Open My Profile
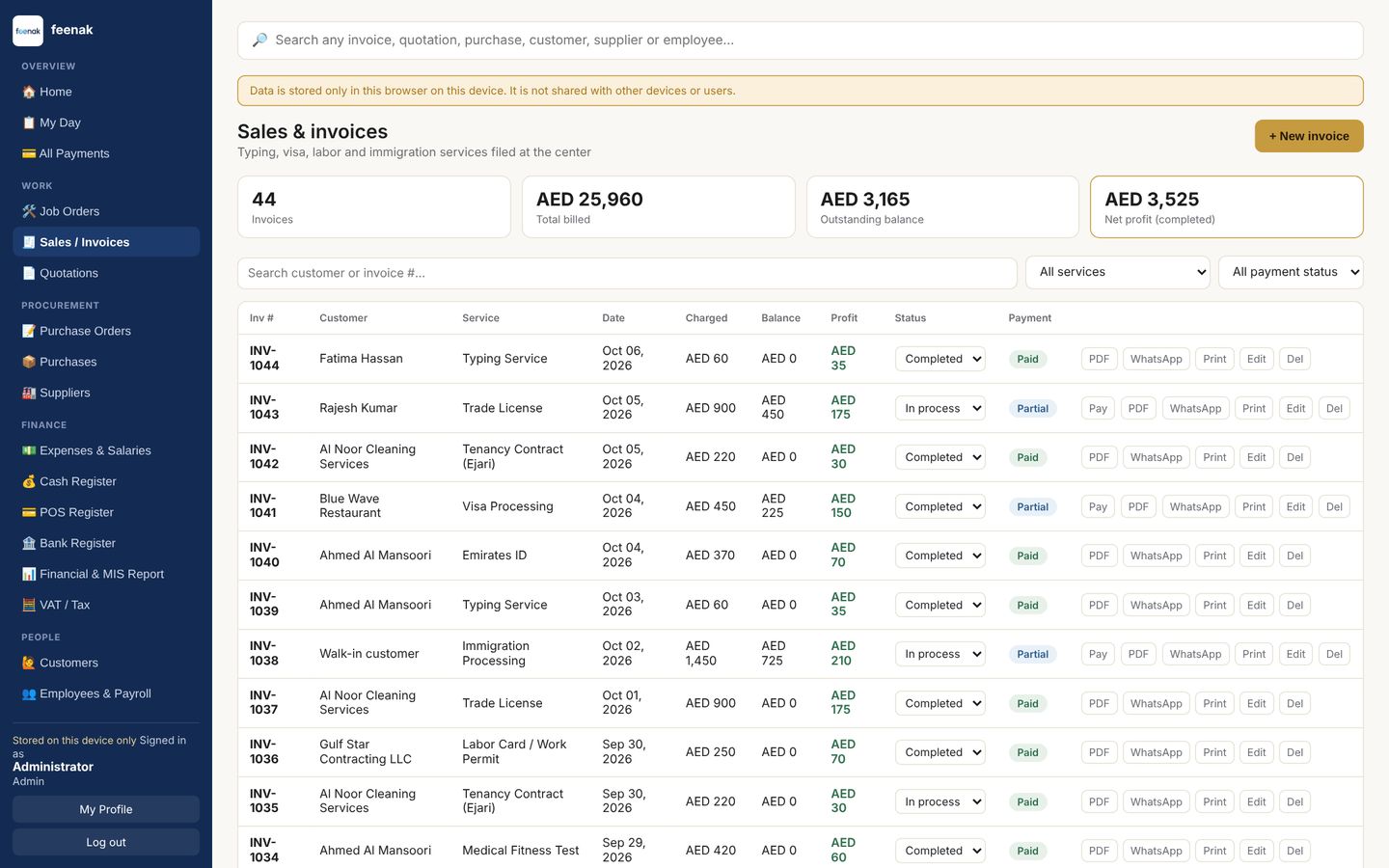Image resolution: width=1389 pixels, height=868 pixels. (106, 809)
